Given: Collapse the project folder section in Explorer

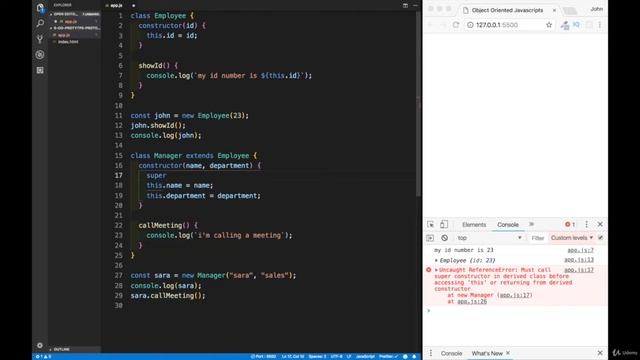Looking at the screenshot, I should (x=74, y=28).
